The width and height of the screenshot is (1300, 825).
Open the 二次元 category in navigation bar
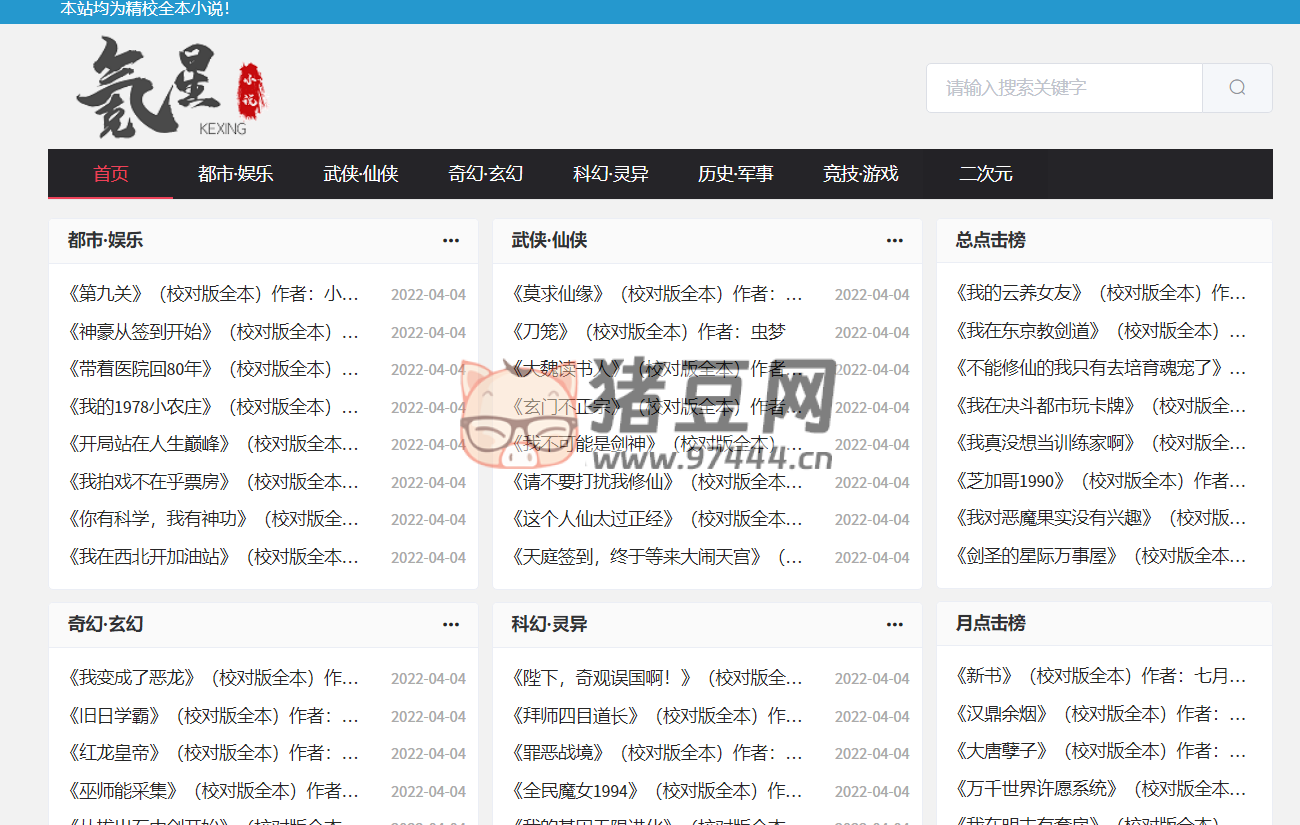click(986, 173)
